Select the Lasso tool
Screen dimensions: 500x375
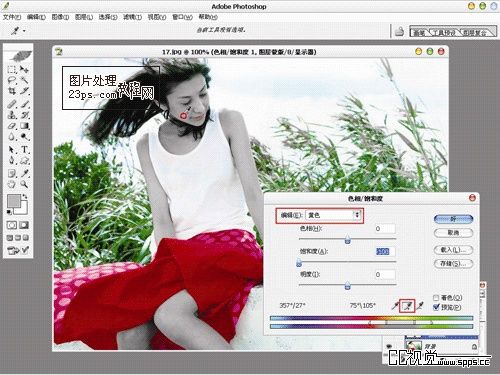(12, 80)
